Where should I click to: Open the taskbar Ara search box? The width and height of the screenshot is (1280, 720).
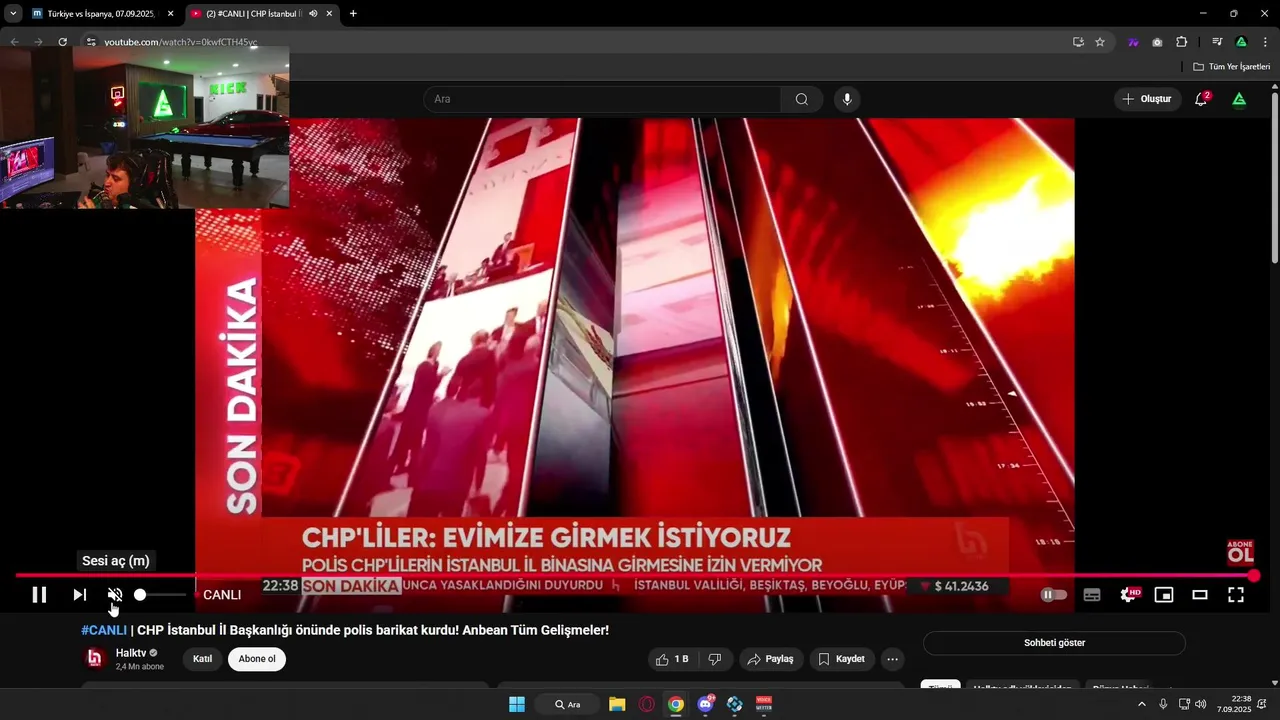click(567, 704)
